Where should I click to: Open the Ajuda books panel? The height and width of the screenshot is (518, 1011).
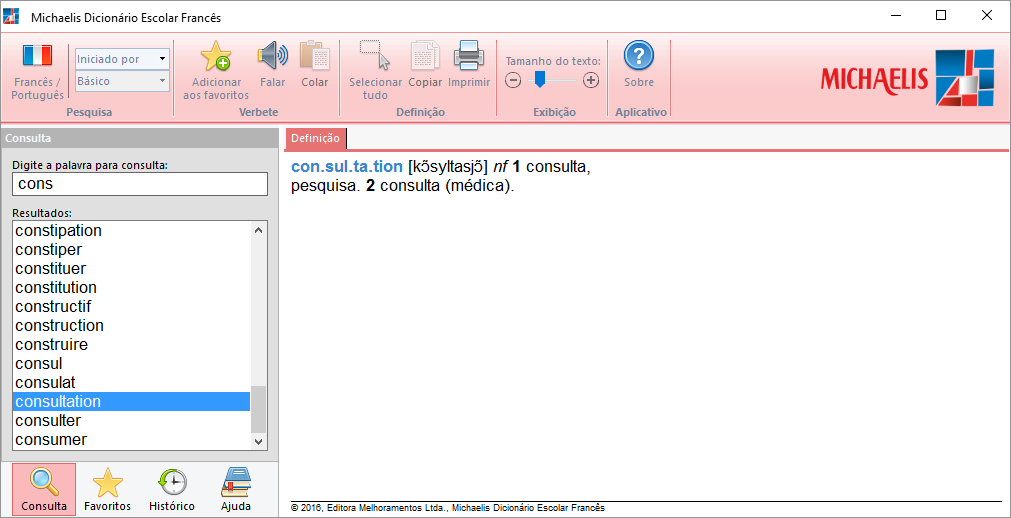click(236, 489)
